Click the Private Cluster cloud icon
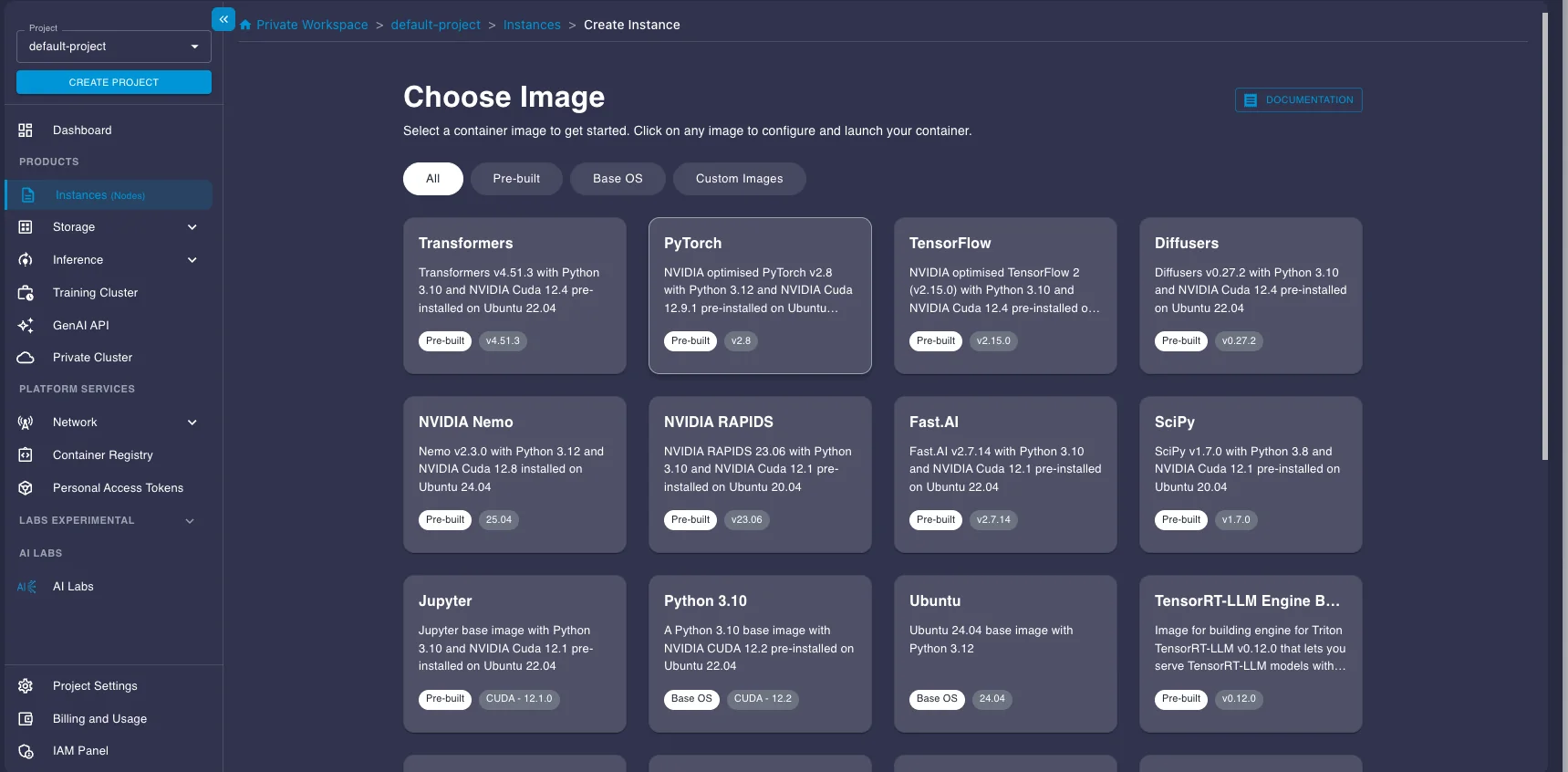Image resolution: width=1568 pixels, height=772 pixels. pos(26,358)
